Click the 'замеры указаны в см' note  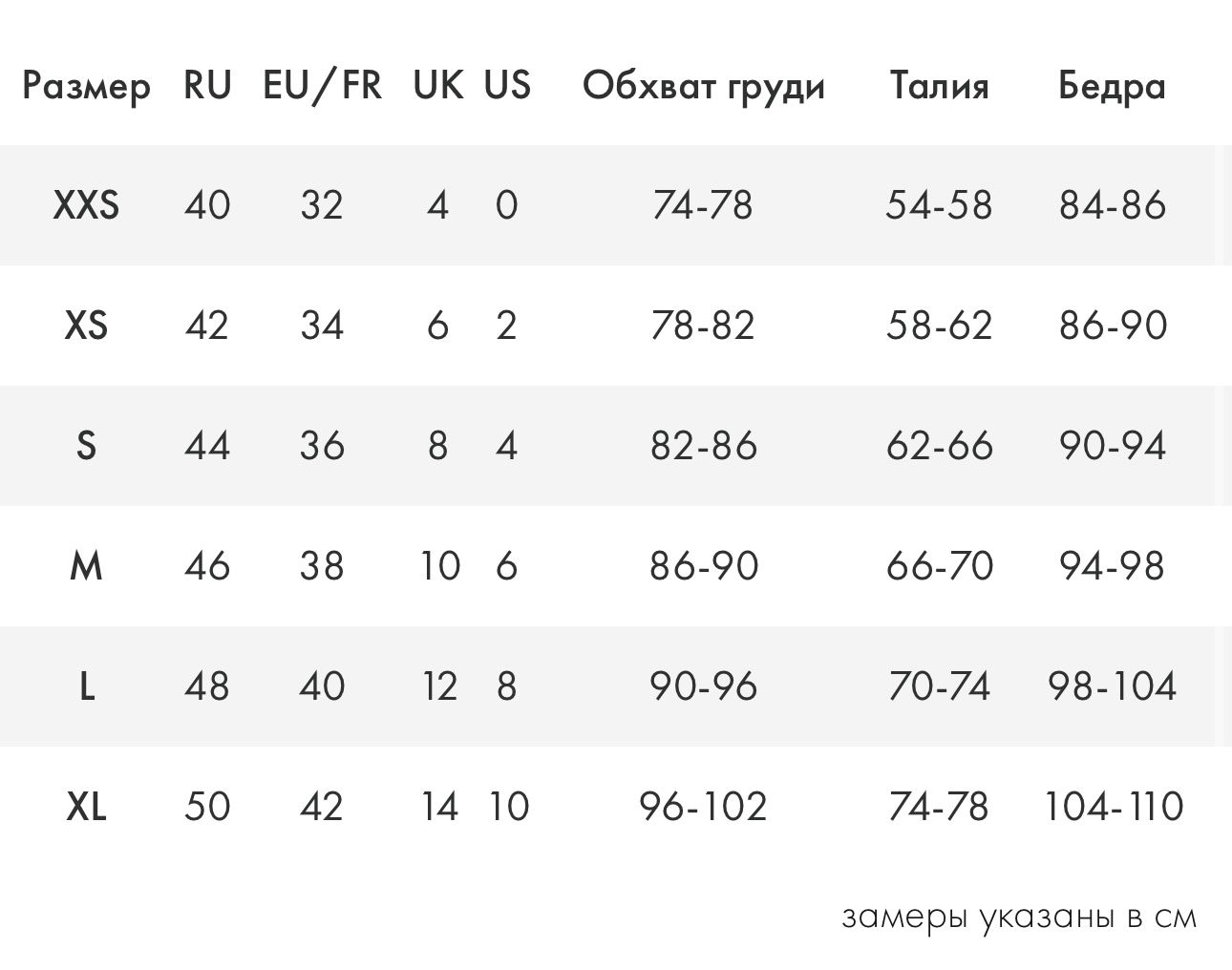[x=1019, y=917]
